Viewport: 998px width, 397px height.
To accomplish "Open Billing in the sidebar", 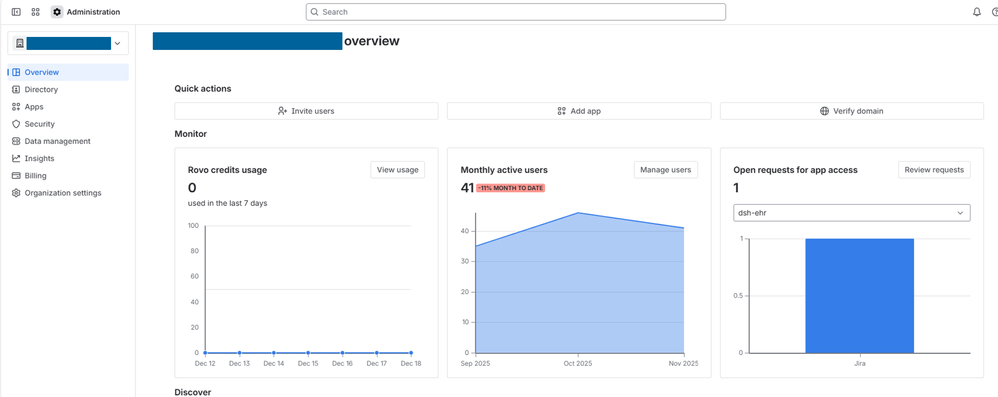I will [68, 176].
